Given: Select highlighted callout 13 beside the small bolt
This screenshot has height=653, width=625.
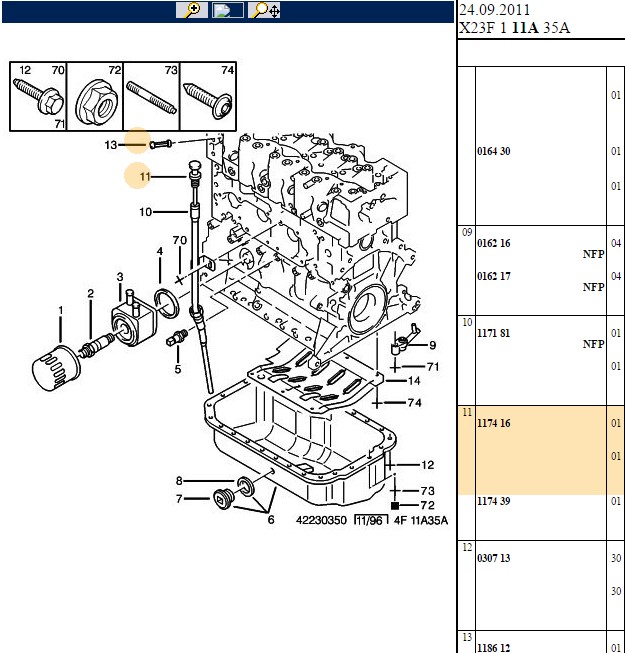Looking at the screenshot, I should 111,145.
